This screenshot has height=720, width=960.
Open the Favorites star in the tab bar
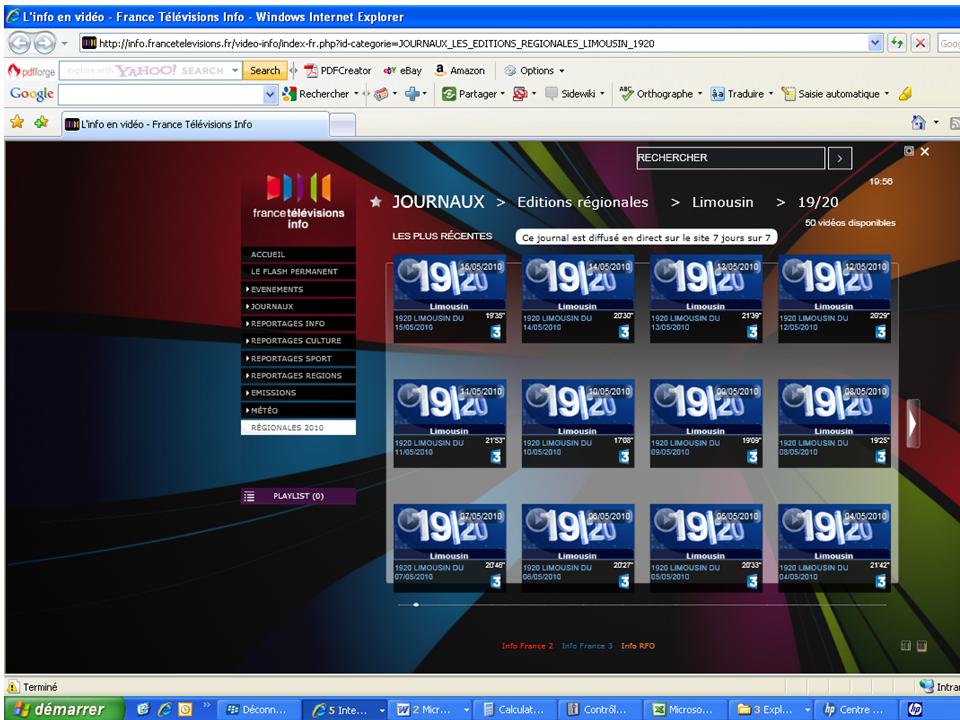pos(17,123)
